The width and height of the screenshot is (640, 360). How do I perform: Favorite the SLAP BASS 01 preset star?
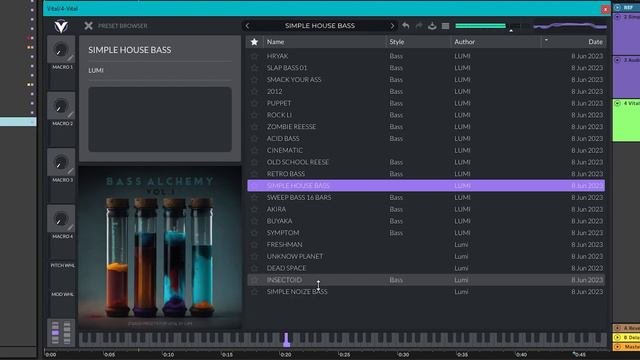click(x=254, y=68)
